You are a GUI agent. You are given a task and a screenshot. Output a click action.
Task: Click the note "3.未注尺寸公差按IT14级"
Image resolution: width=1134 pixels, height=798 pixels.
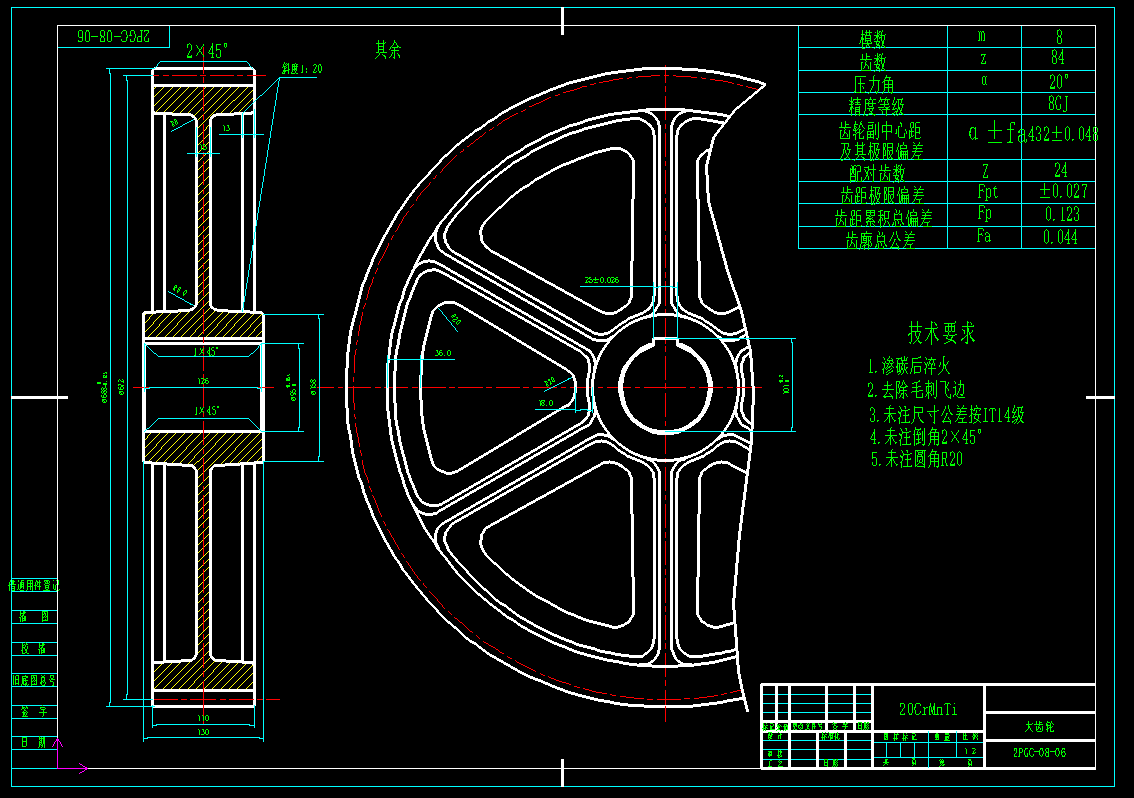coord(946,415)
